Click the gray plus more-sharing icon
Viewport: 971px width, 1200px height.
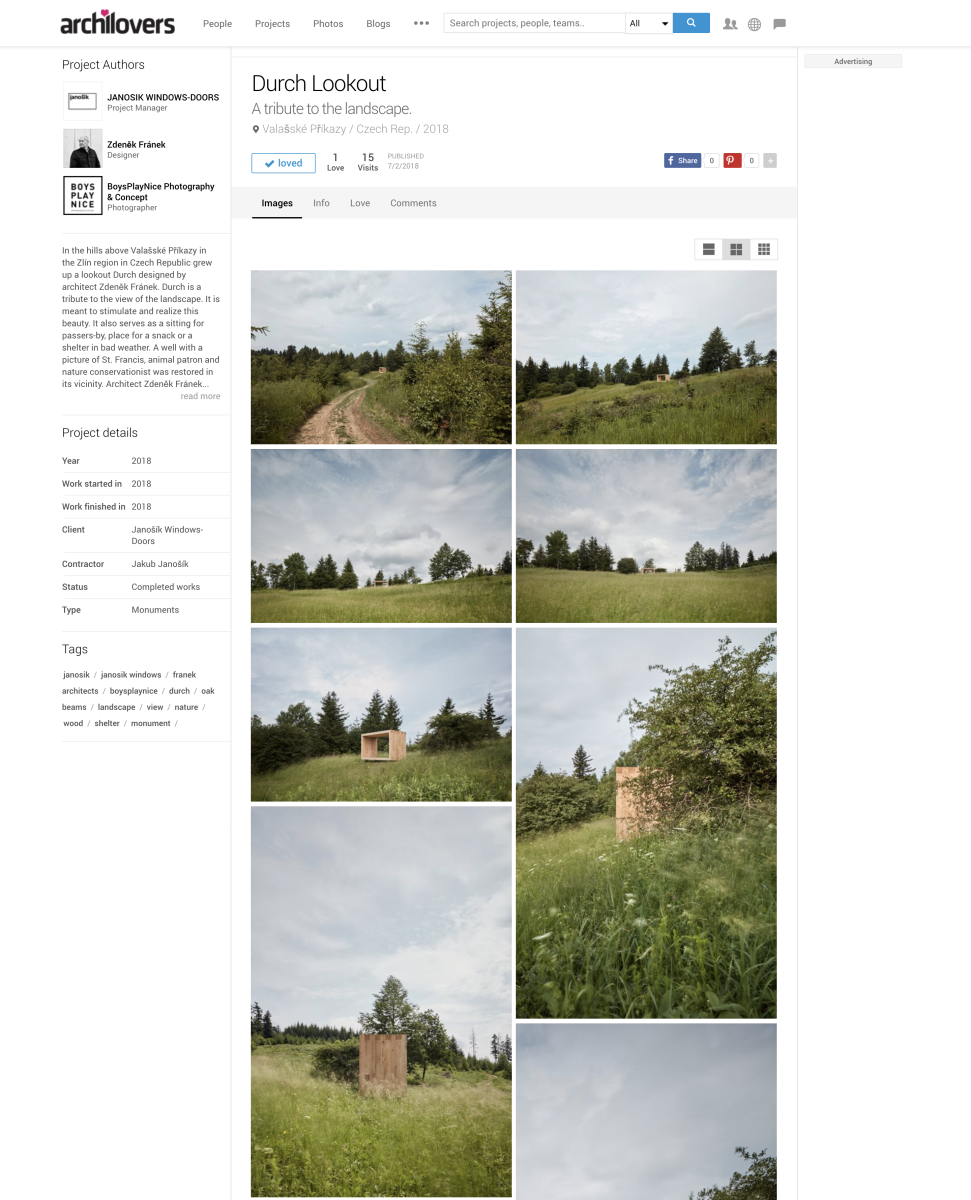[x=770, y=160]
